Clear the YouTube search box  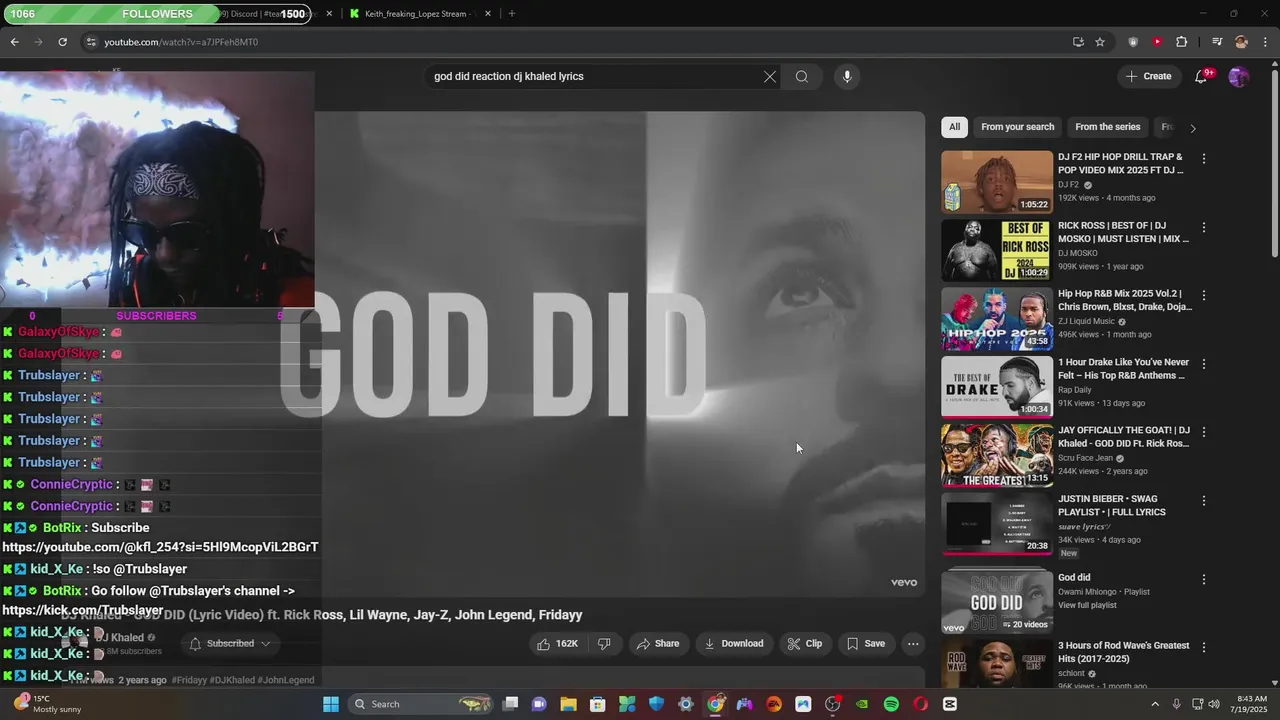point(770,76)
